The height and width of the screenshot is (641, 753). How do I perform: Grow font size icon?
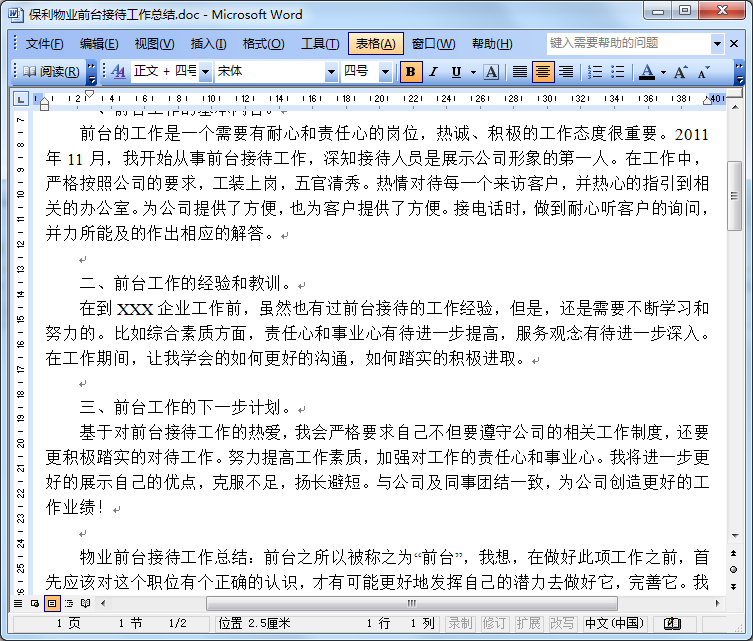[680, 72]
